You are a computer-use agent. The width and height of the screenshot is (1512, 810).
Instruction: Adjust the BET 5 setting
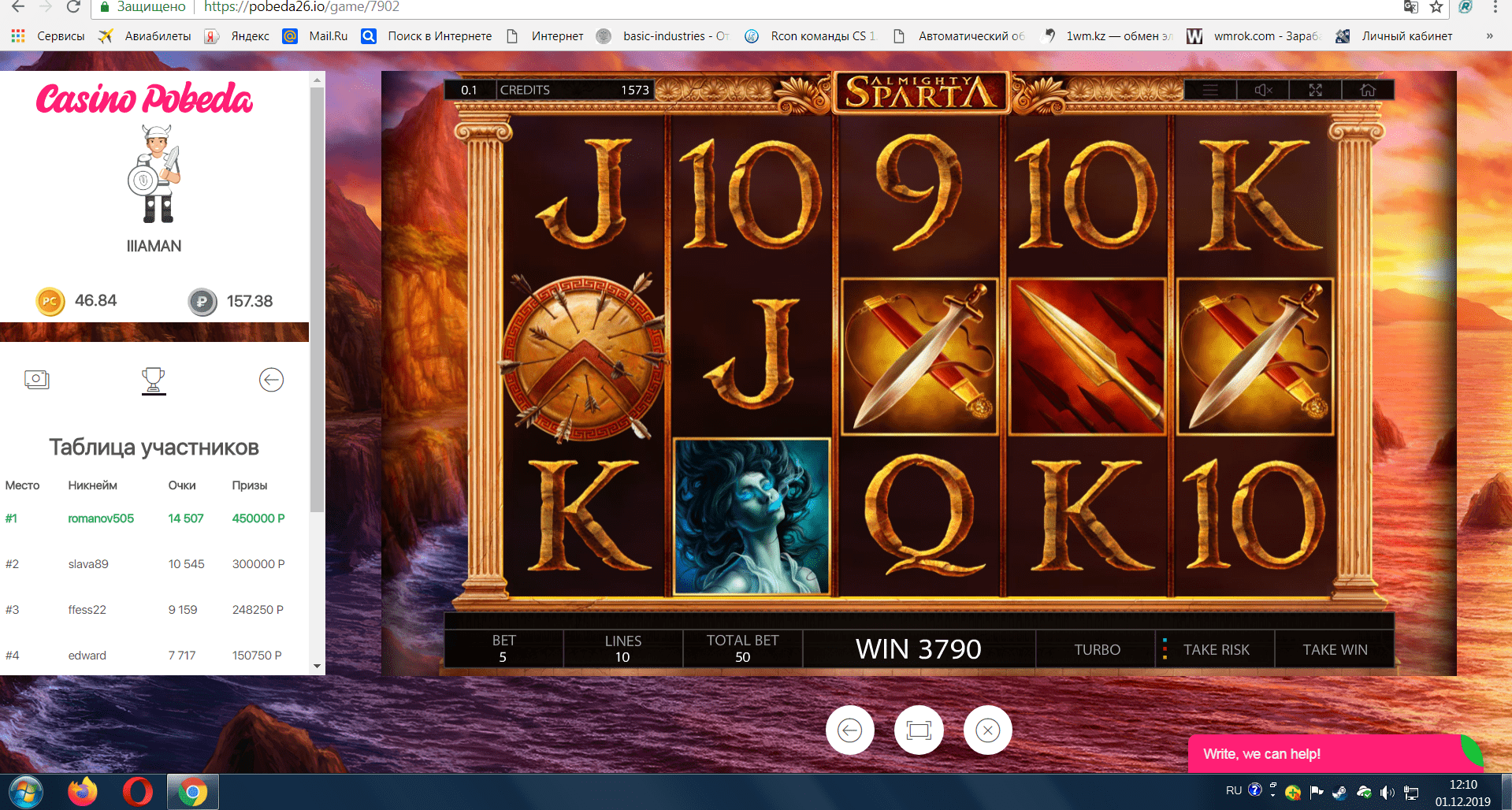(503, 648)
